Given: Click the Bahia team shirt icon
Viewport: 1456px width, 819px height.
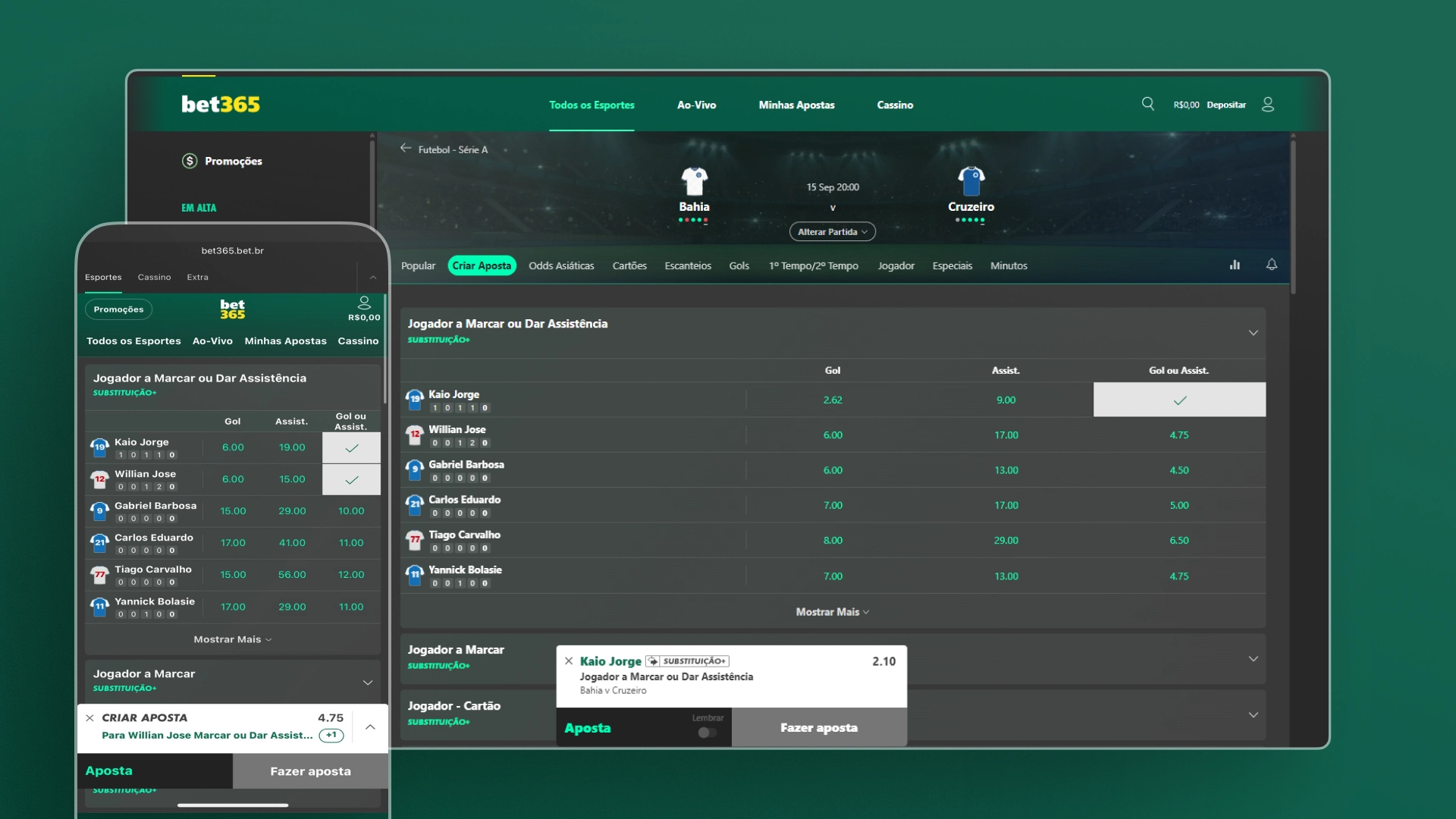Looking at the screenshot, I should coord(694,181).
